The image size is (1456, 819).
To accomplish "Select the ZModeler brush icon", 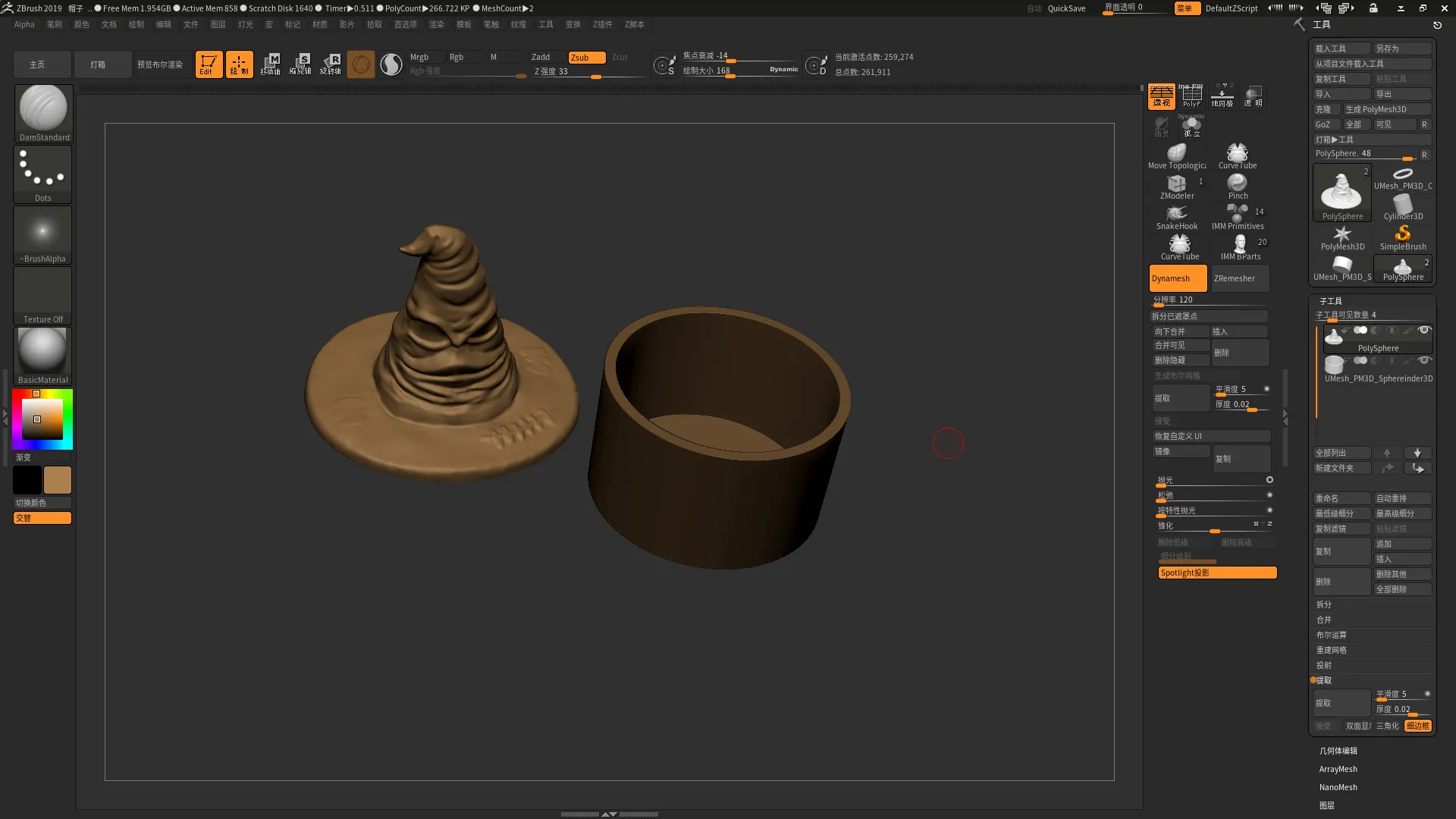I will [x=1176, y=184].
